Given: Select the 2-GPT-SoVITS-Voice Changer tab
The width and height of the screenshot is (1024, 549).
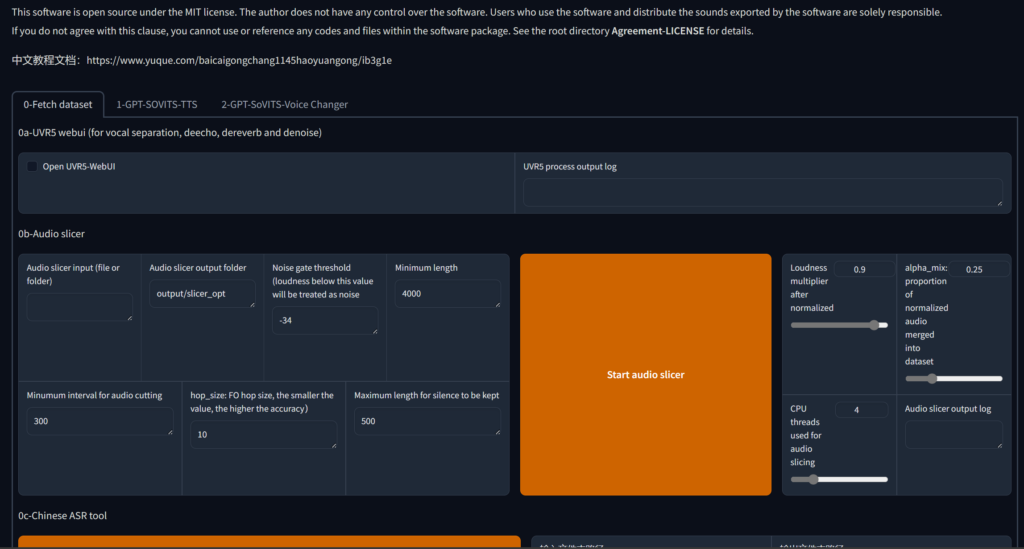Looking at the screenshot, I should 284,104.
